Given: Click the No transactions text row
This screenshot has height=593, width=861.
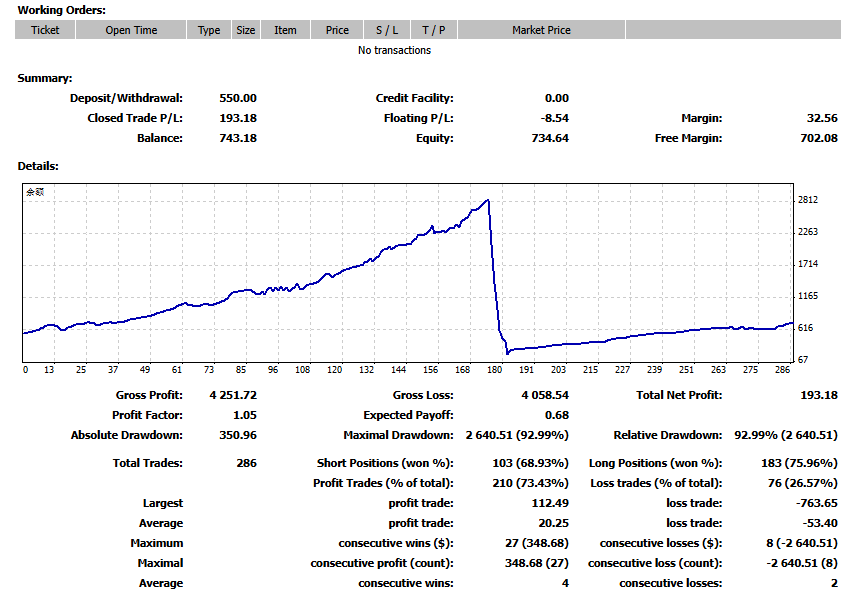Looking at the screenshot, I should pos(394,51).
